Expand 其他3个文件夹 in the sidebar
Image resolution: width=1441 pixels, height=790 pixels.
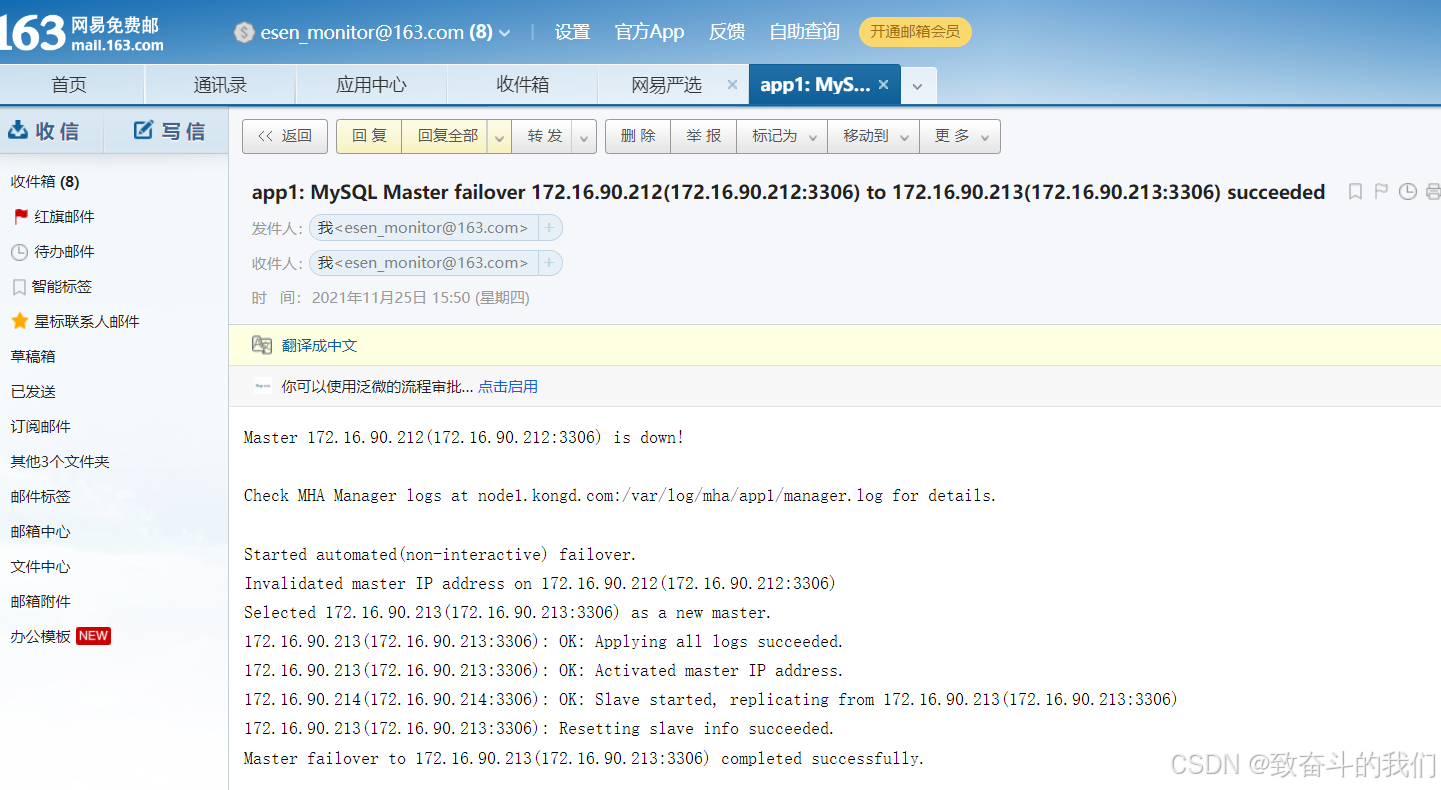60,462
